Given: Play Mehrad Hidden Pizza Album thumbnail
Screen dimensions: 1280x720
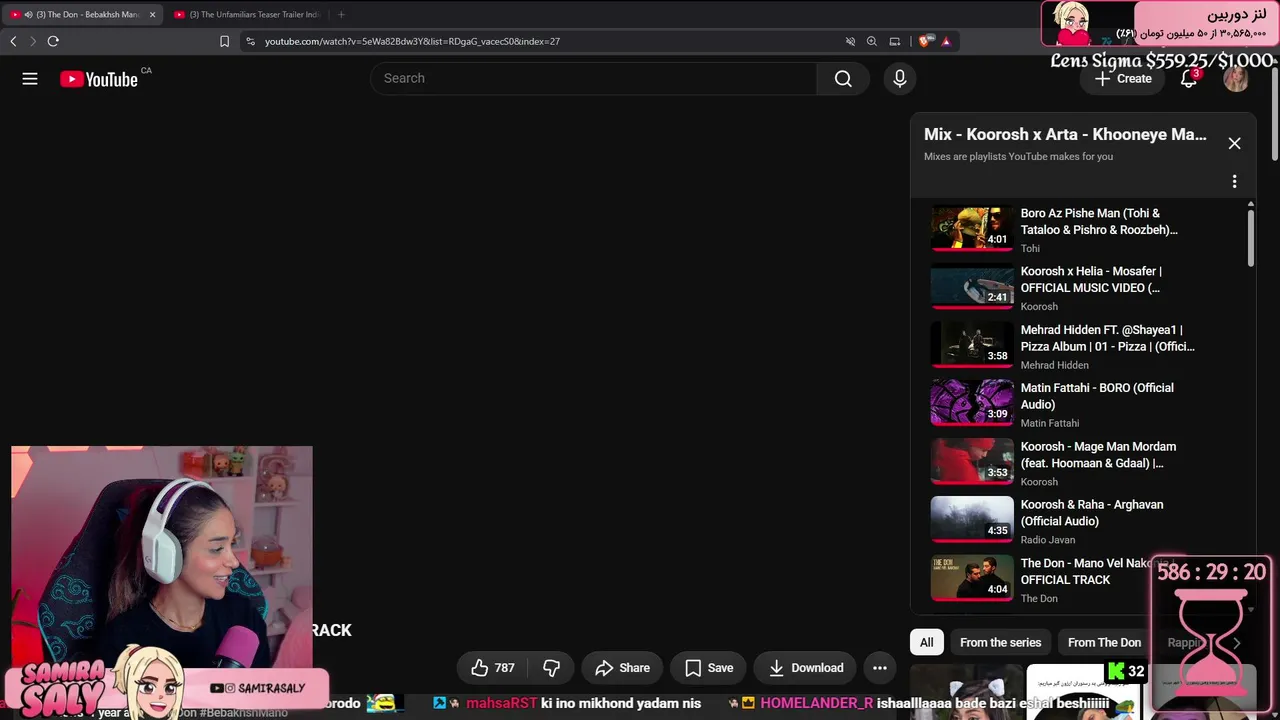Looking at the screenshot, I should click(972, 346).
